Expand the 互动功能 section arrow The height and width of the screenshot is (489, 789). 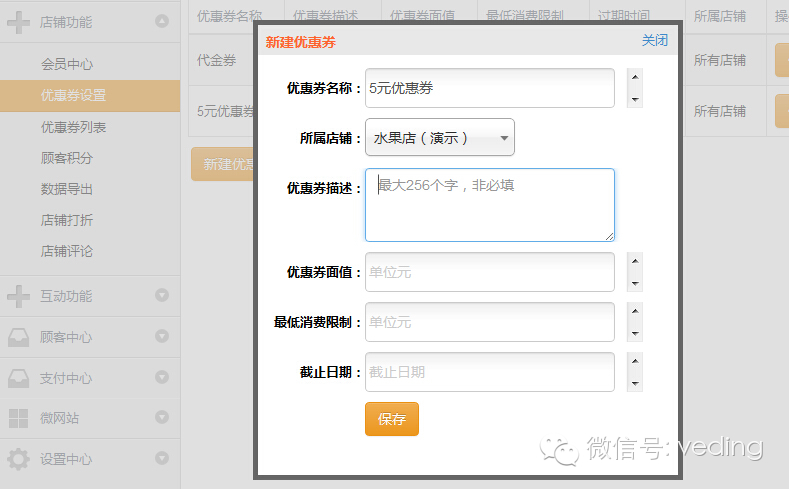(162, 295)
